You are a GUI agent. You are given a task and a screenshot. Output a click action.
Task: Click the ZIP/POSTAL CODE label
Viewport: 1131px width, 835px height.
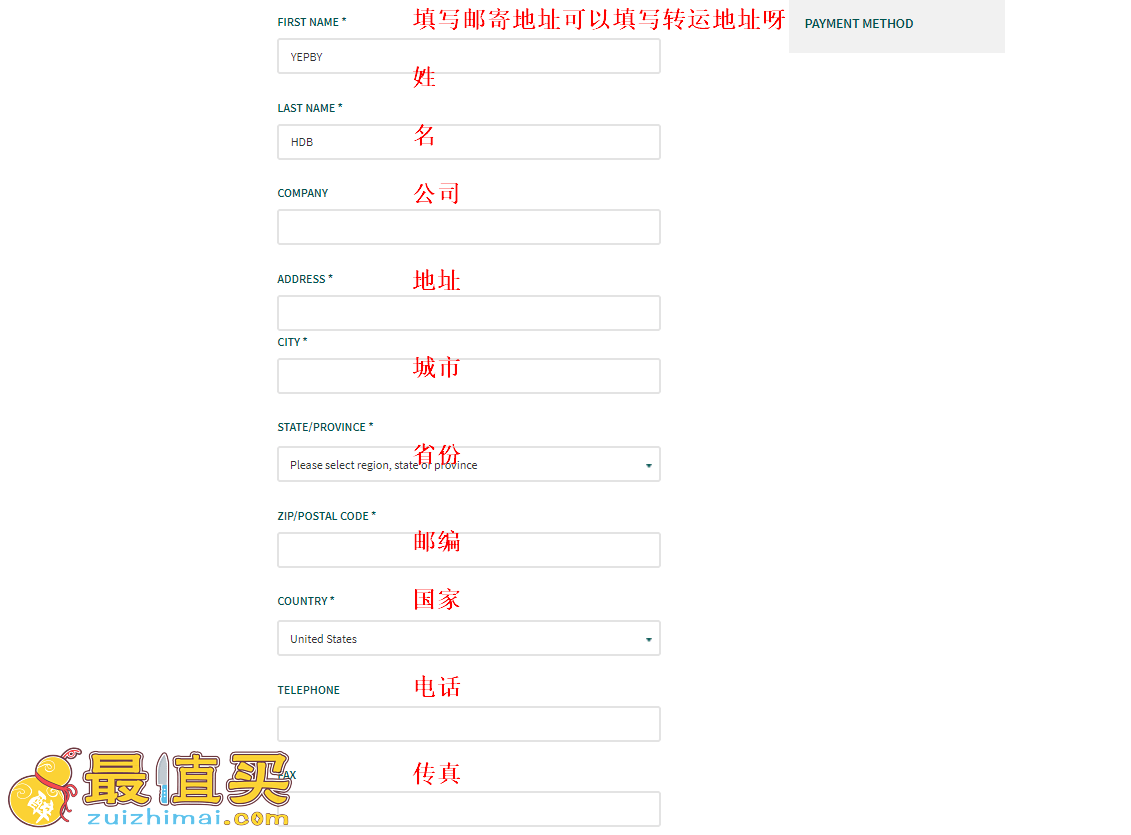[327, 516]
